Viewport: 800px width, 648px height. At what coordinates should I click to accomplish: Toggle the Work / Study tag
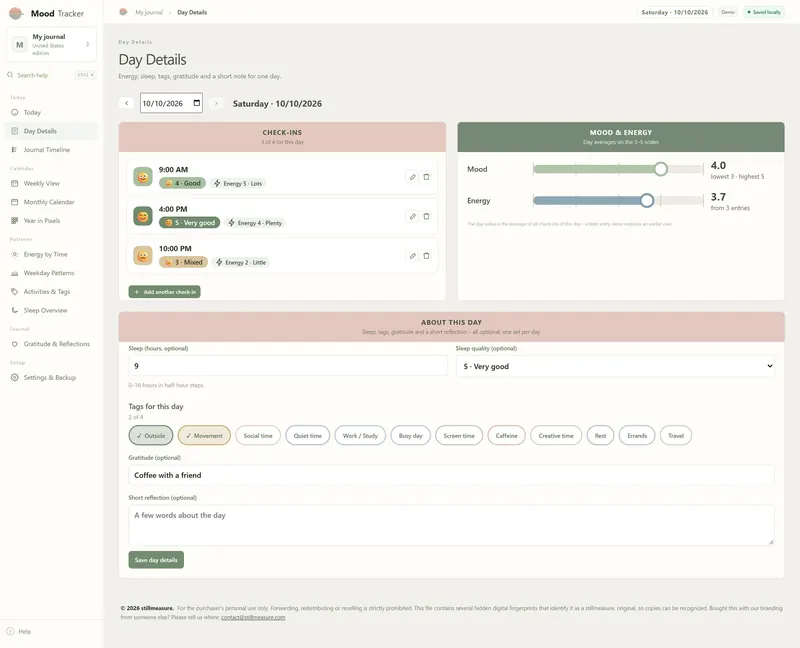click(x=360, y=436)
